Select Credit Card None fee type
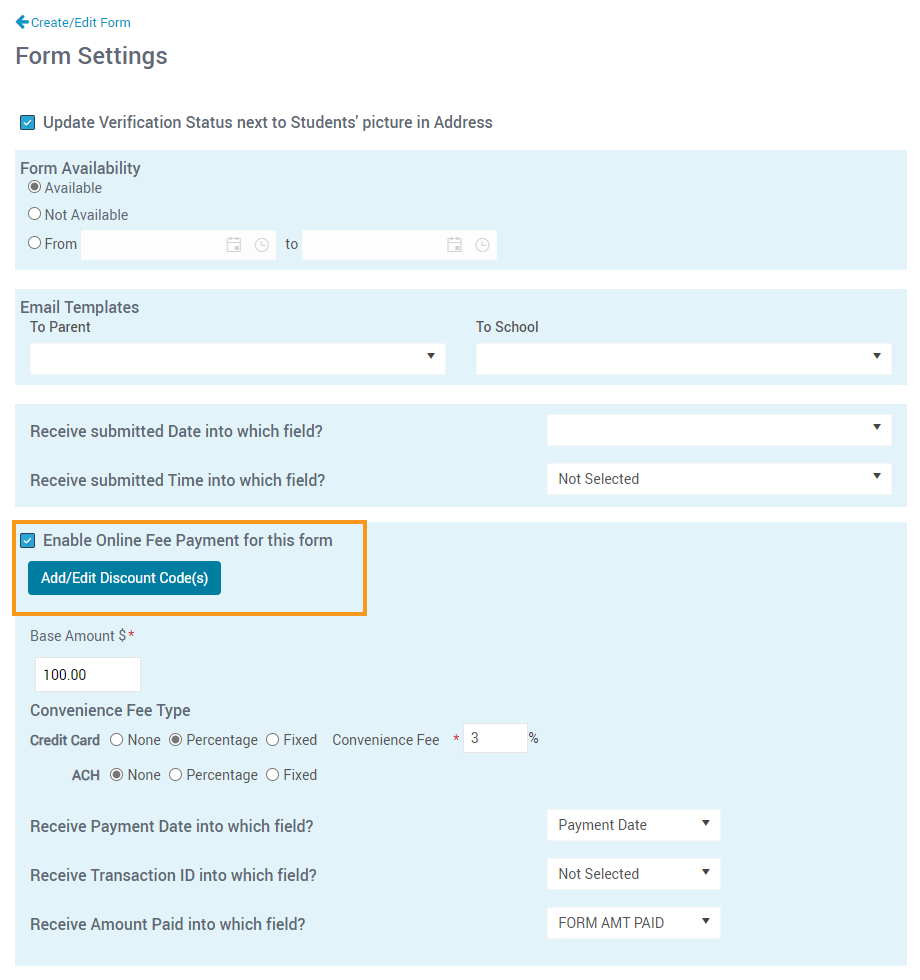The image size is (920, 980). [x=116, y=740]
